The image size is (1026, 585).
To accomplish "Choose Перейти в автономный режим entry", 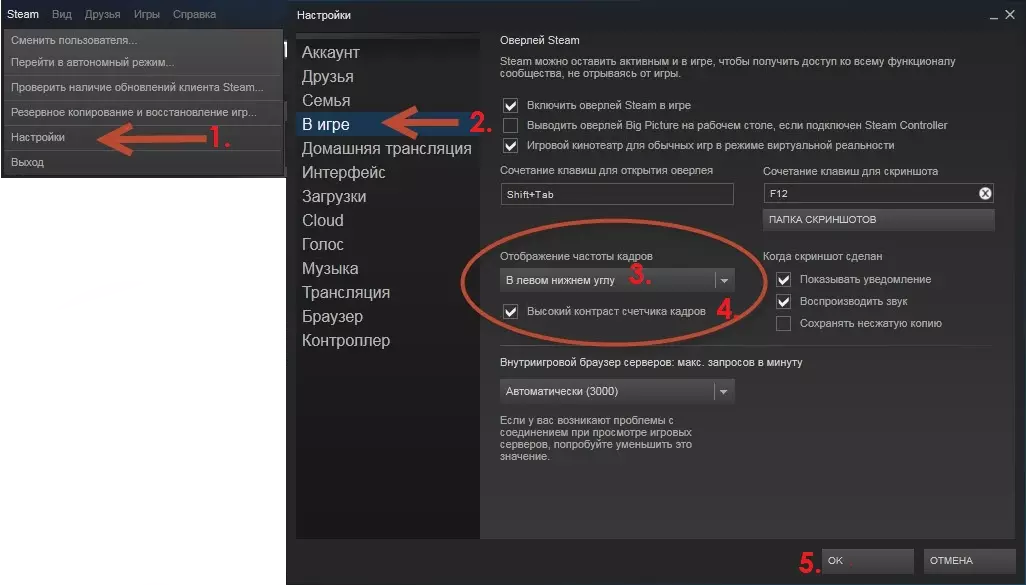I will point(143,62).
